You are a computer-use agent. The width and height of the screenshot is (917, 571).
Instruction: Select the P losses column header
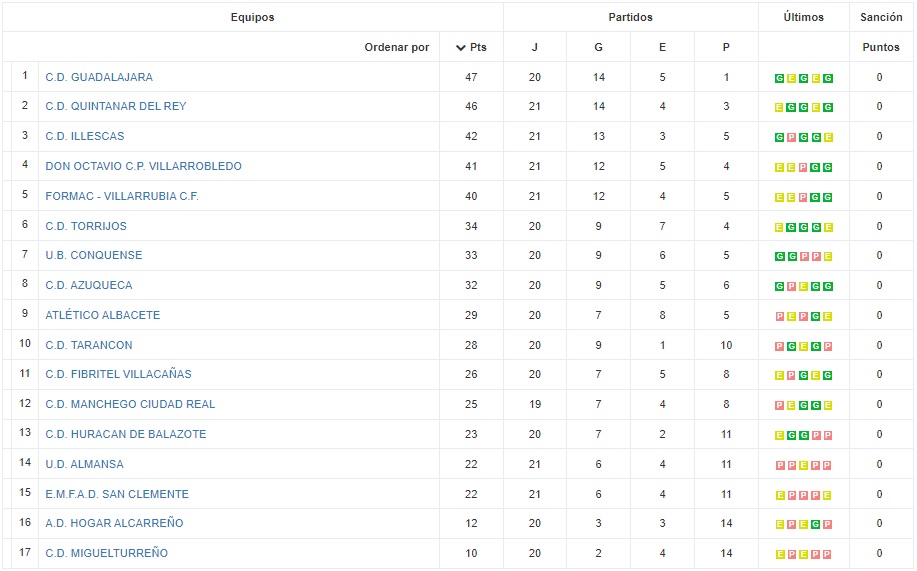click(x=726, y=47)
